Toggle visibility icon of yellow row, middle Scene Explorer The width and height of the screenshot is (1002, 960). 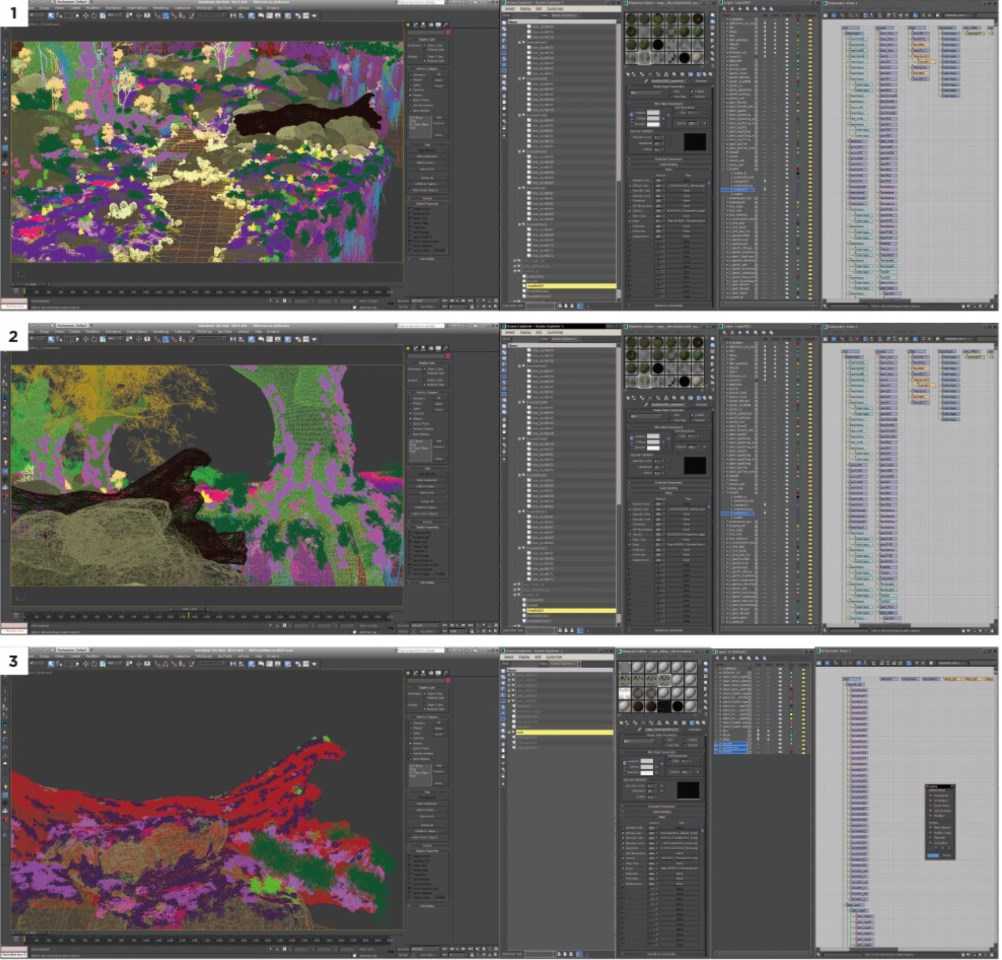[x=525, y=610]
